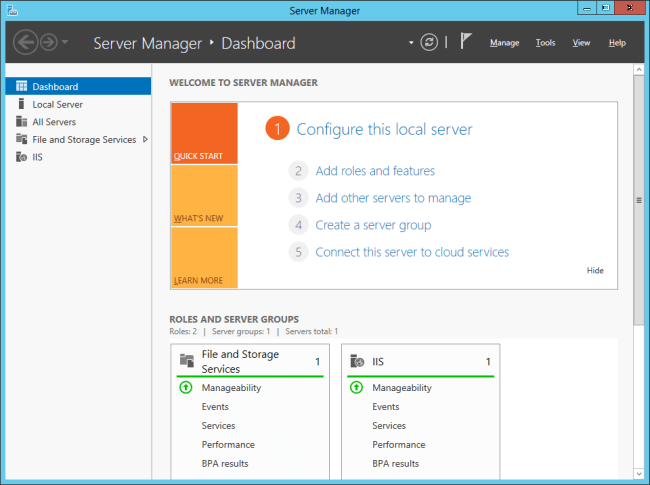
Task: Click the scrollbar down arrow
Action: coord(639,473)
